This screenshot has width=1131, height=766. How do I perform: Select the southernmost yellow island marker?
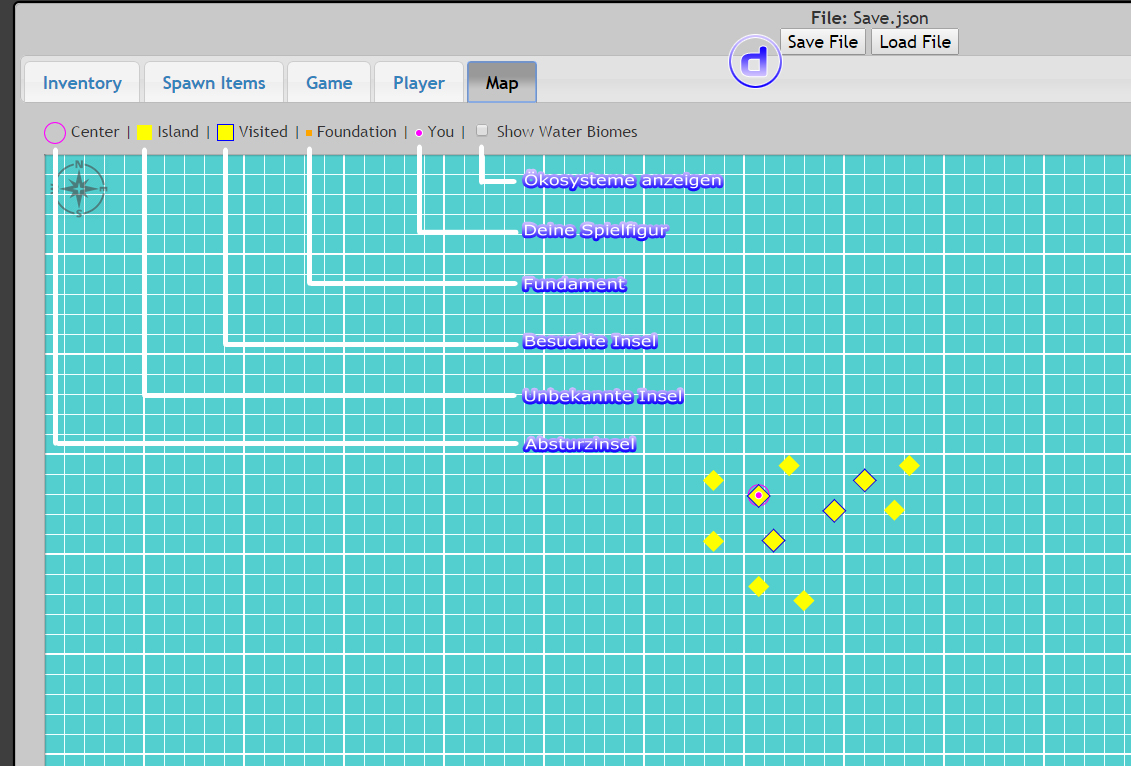803,600
